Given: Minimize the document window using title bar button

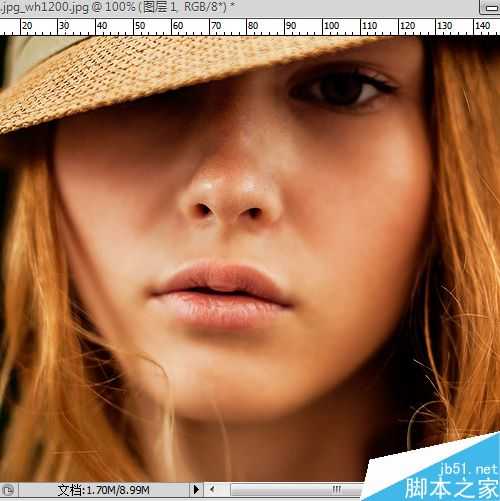Looking at the screenshot, I should pos(490,8).
